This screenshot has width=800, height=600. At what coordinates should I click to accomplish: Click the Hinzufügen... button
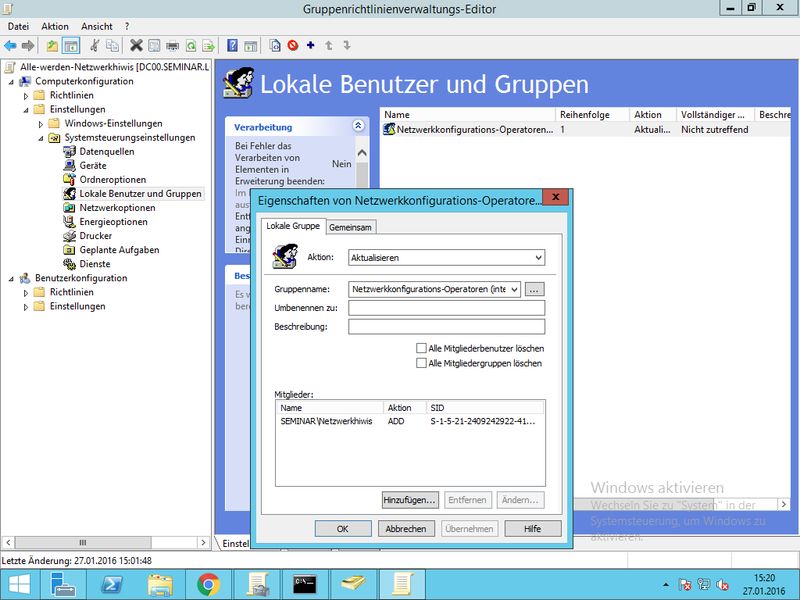tap(410, 499)
